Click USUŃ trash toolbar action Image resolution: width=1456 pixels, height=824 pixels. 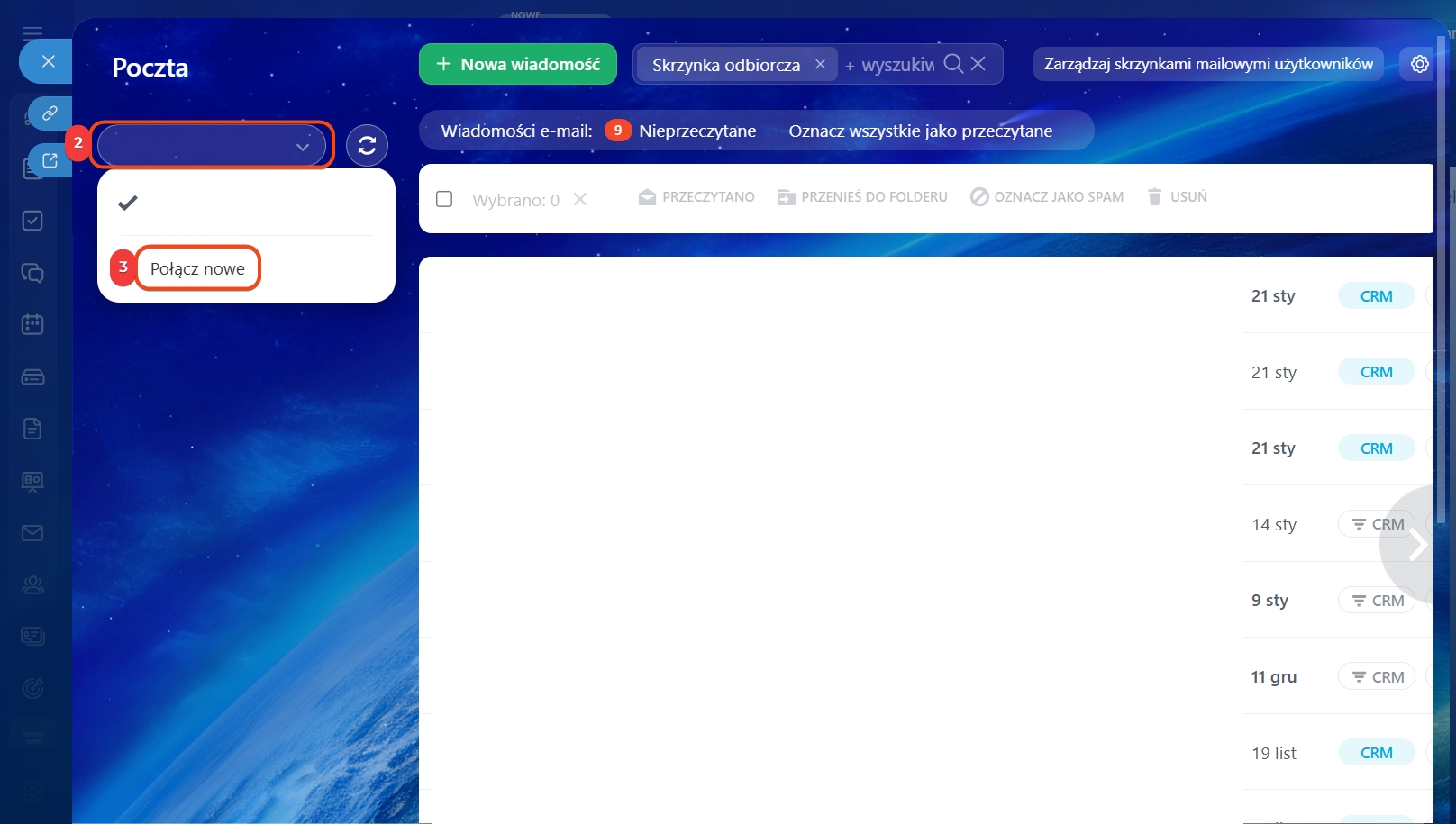pos(1177,197)
